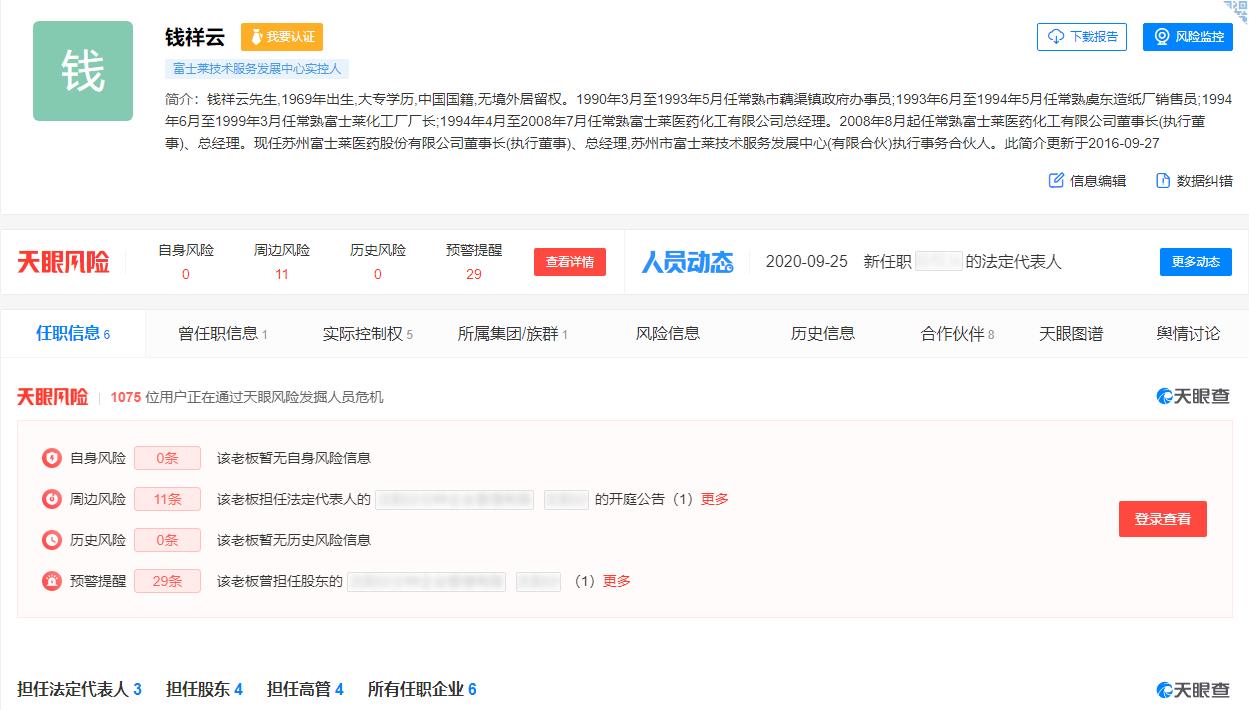This screenshot has height=710, width=1249.
Task: Open the 合作伙伴 tab
Action: pyautogui.click(x=957, y=334)
